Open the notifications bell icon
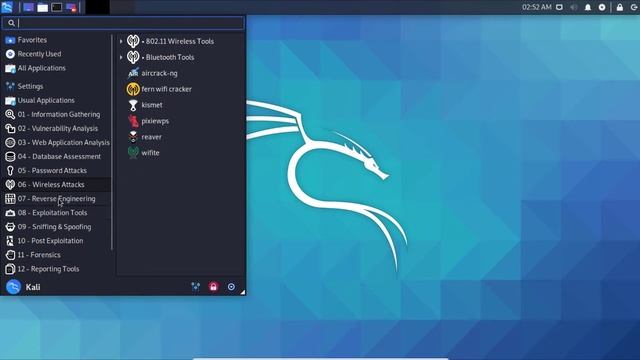 coord(588,7)
